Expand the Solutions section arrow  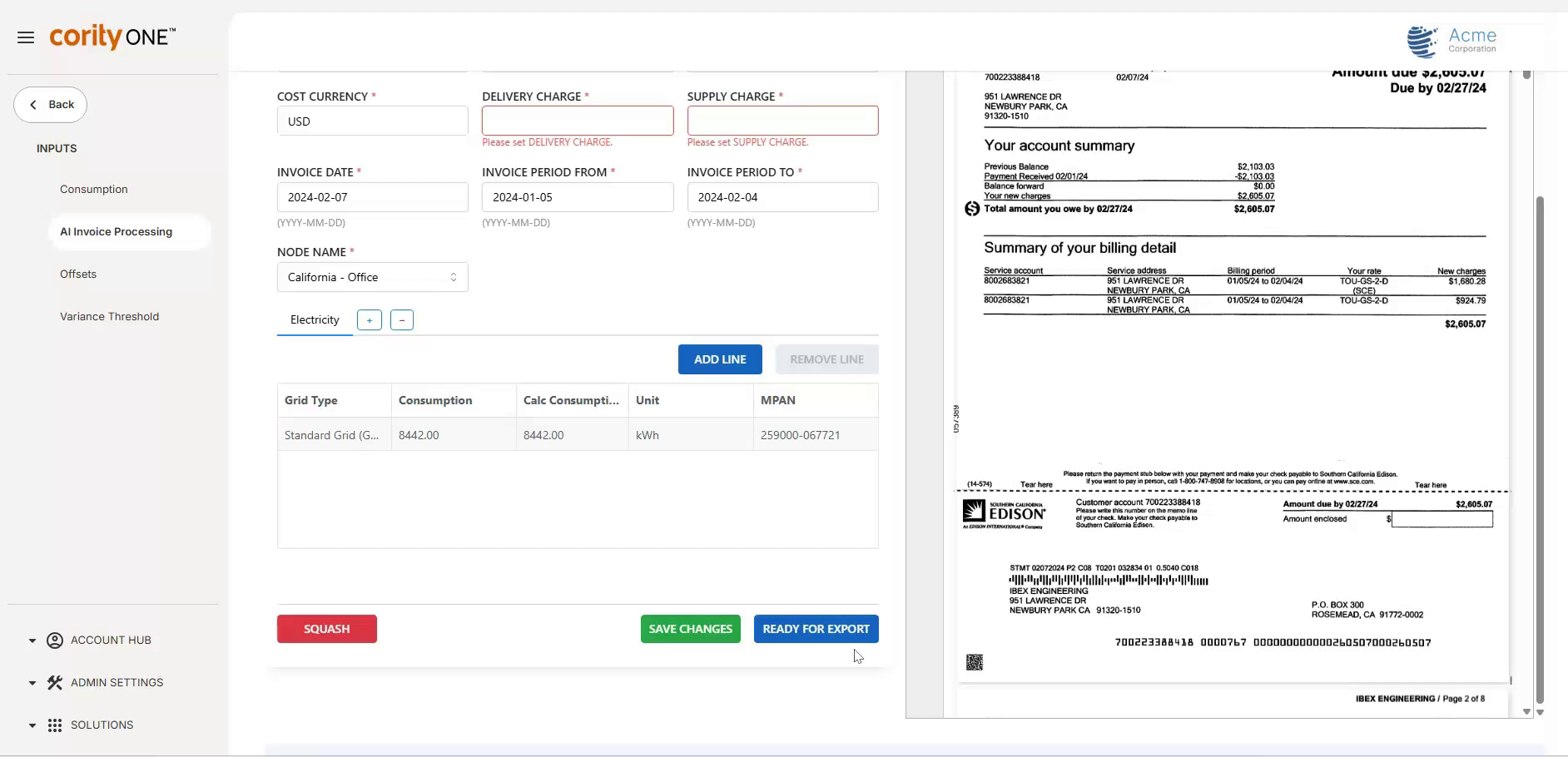(x=32, y=725)
